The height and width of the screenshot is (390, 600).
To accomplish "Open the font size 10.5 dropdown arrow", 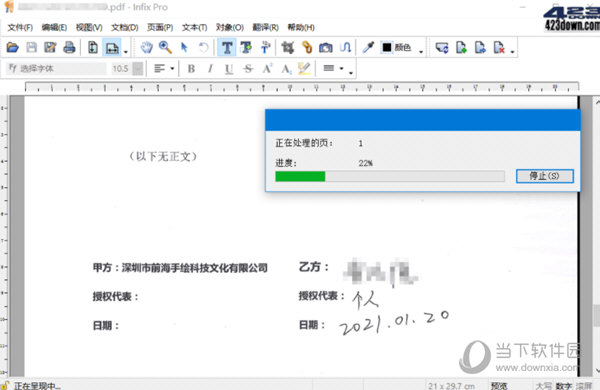I will click(138, 69).
